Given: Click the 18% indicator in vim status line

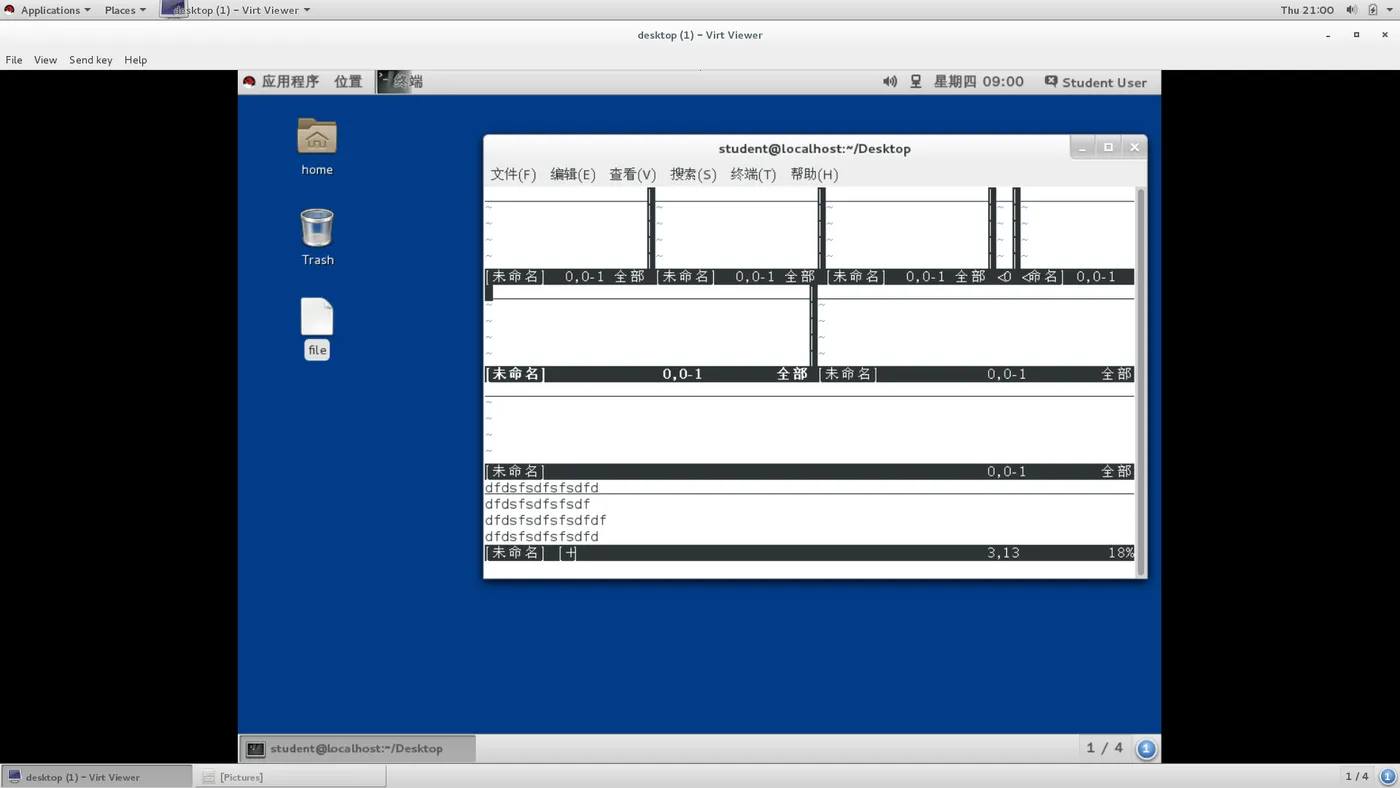Looking at the screenshot, I should pos(1121,553).
